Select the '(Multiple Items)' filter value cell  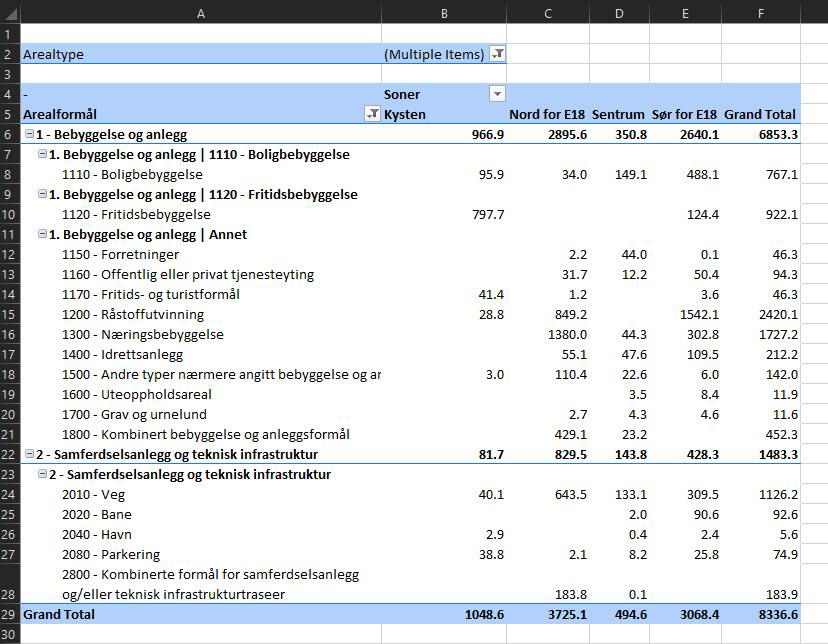[x=433, y=54]
